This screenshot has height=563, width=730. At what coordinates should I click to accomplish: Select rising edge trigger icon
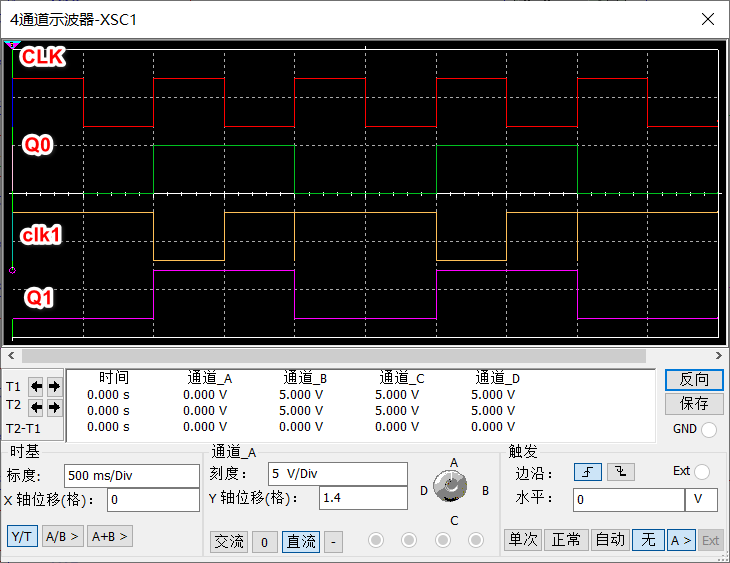[588, 472]
